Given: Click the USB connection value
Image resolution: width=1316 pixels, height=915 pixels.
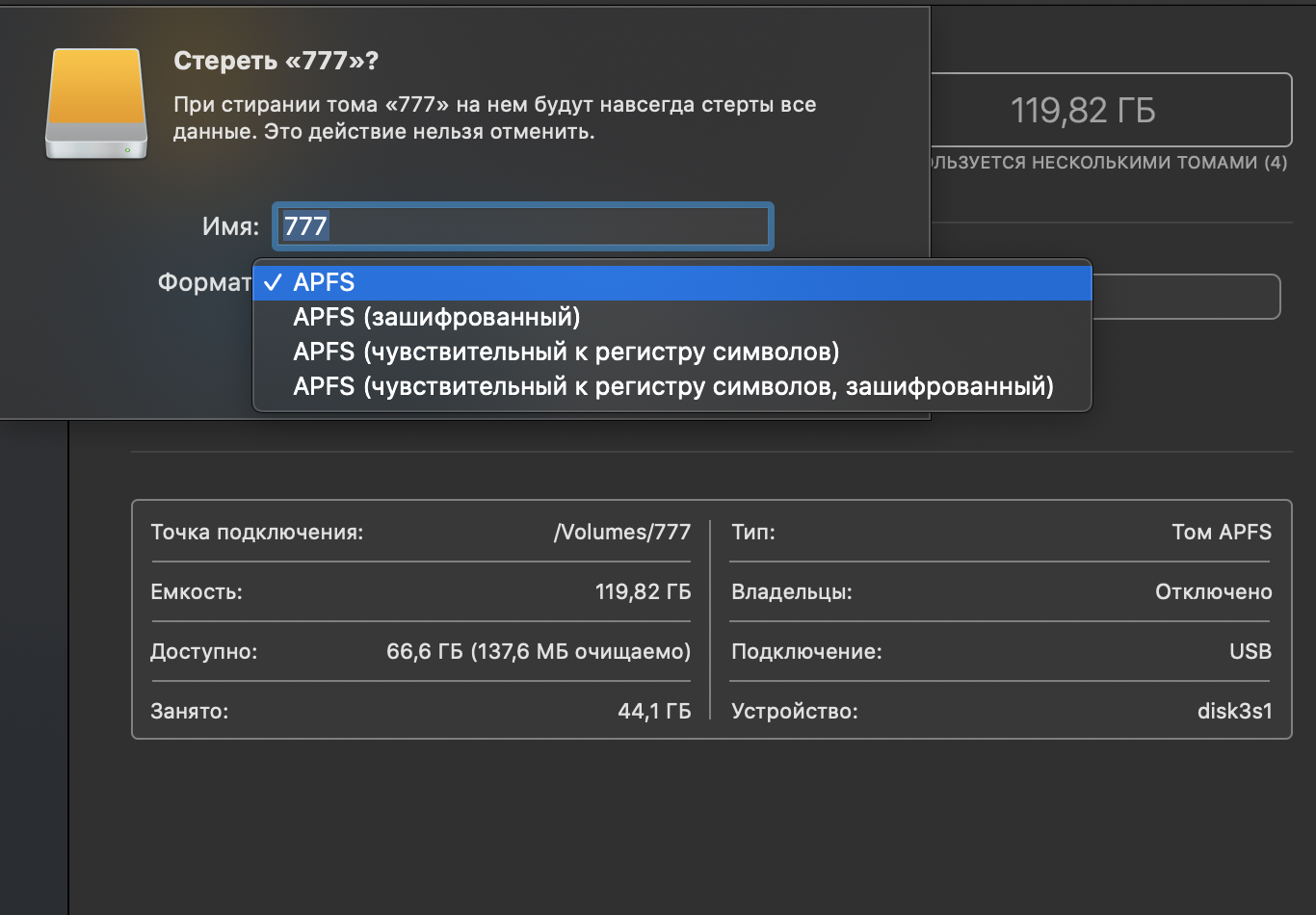Looking at the screenshot, I should click(x=1250, y=651).
